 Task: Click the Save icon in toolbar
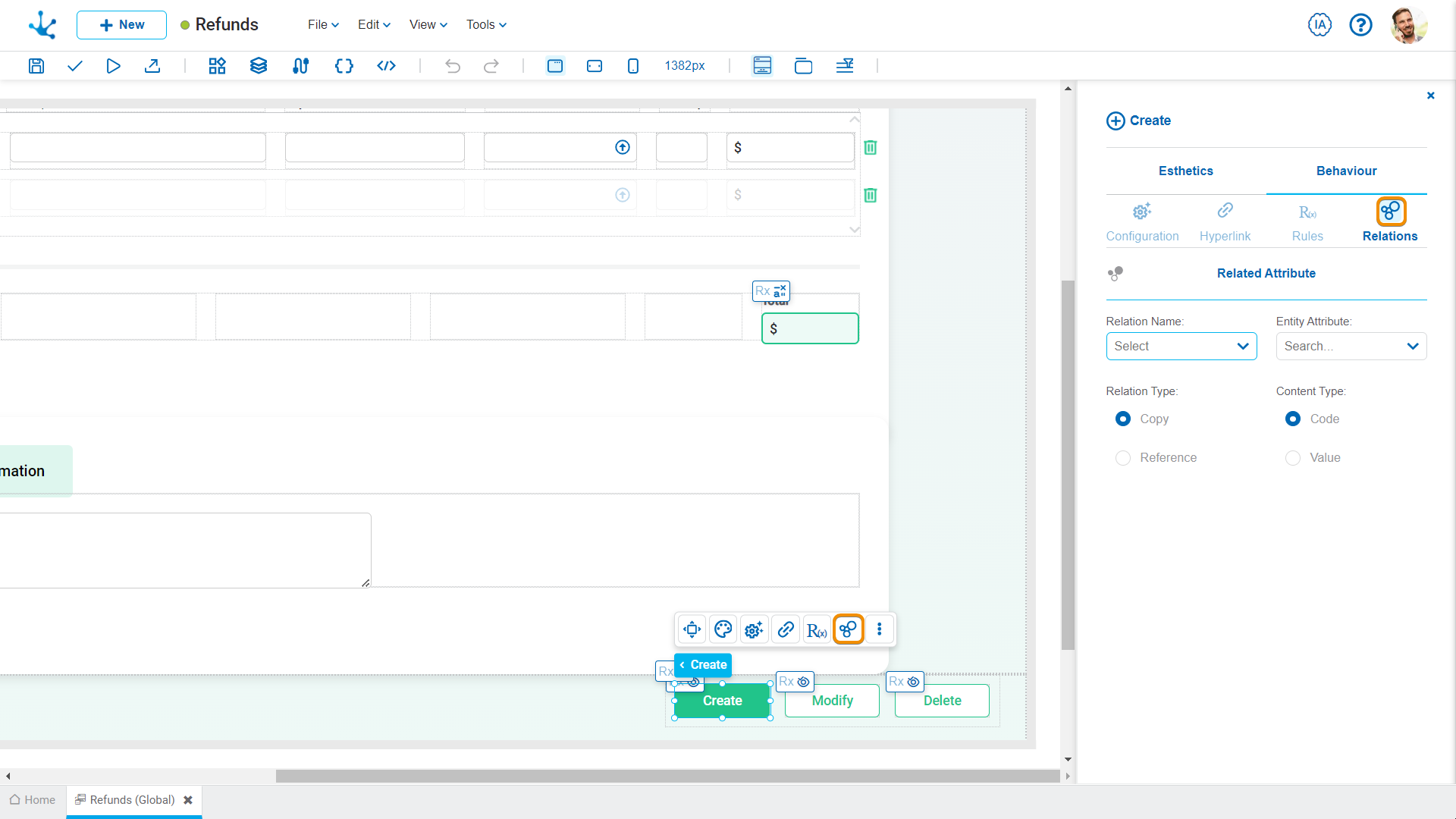(x=36, y=66)
